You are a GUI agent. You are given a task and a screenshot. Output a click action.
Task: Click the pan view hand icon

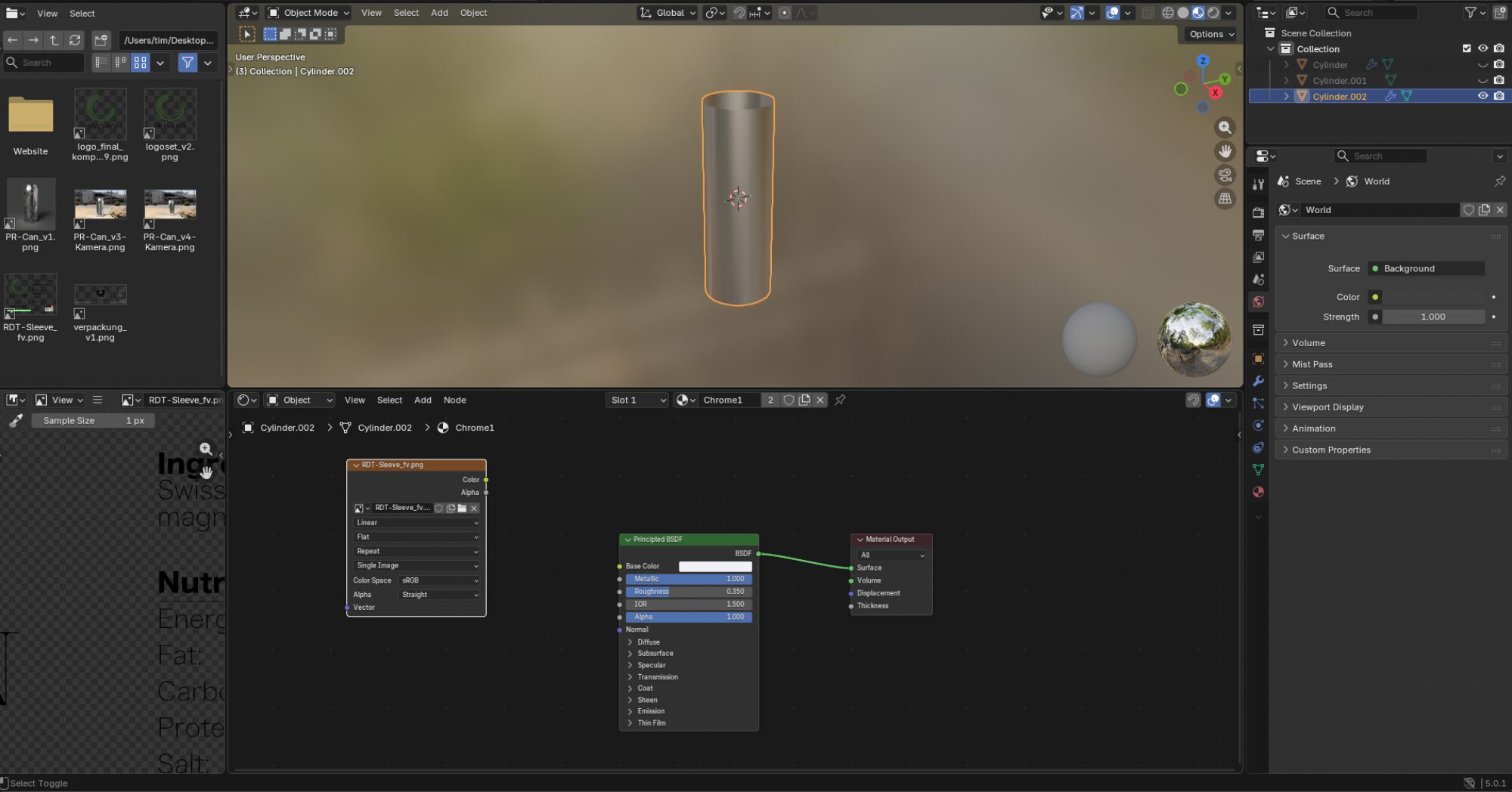1225,151
